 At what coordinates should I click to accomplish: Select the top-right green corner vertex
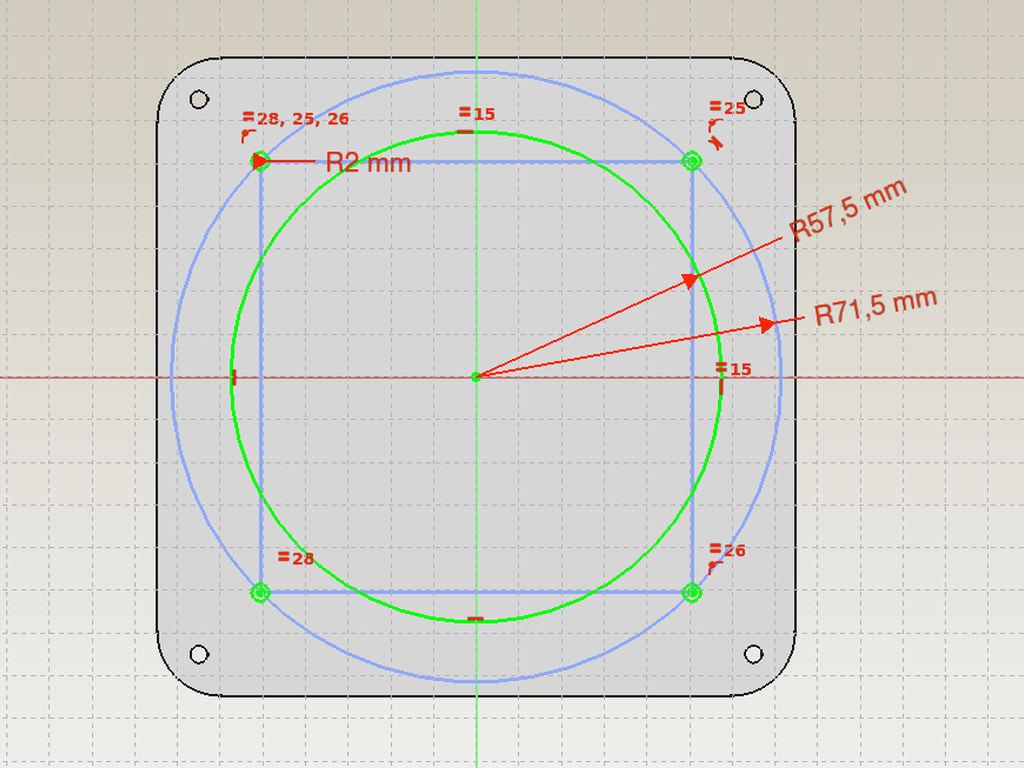(694, 160)
